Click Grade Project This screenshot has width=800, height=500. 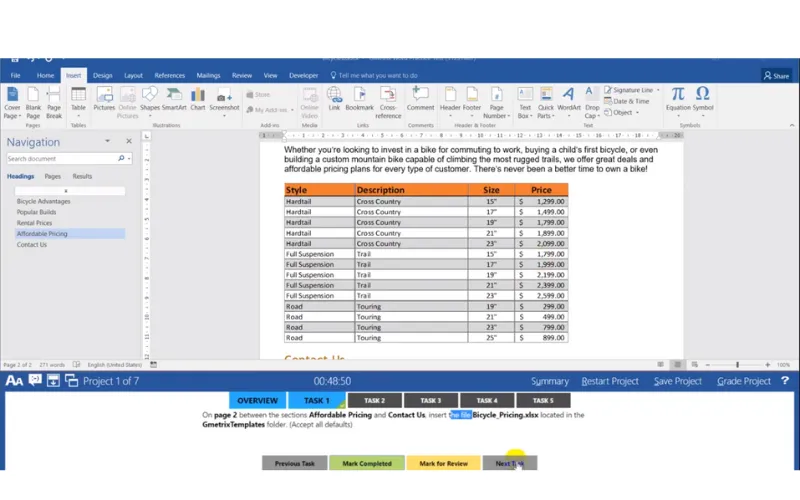(x=743, y=381)
